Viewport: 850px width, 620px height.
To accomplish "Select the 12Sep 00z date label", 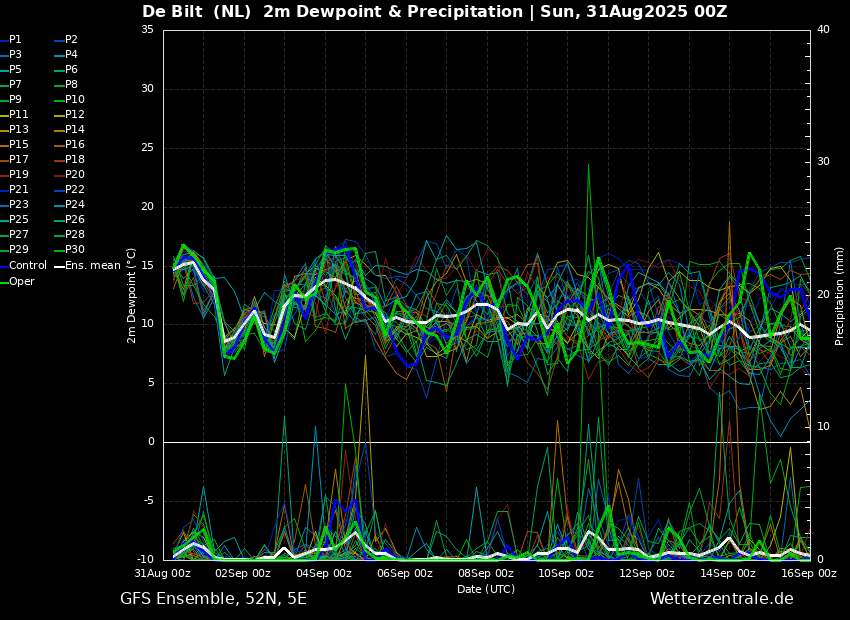I will point(647,573).
